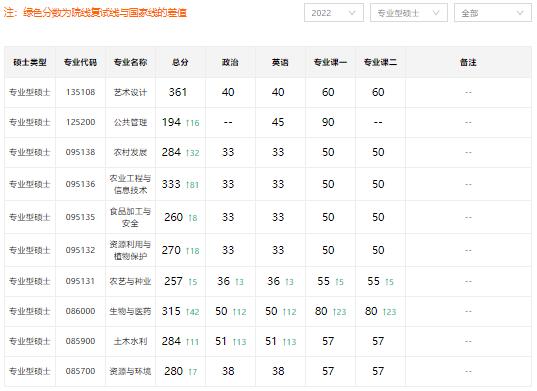Image resolution: width=537 pixels, height=391 pixels.
Task: Click the green ↑42 indicator next to 315
Action: tap(192, 312)
